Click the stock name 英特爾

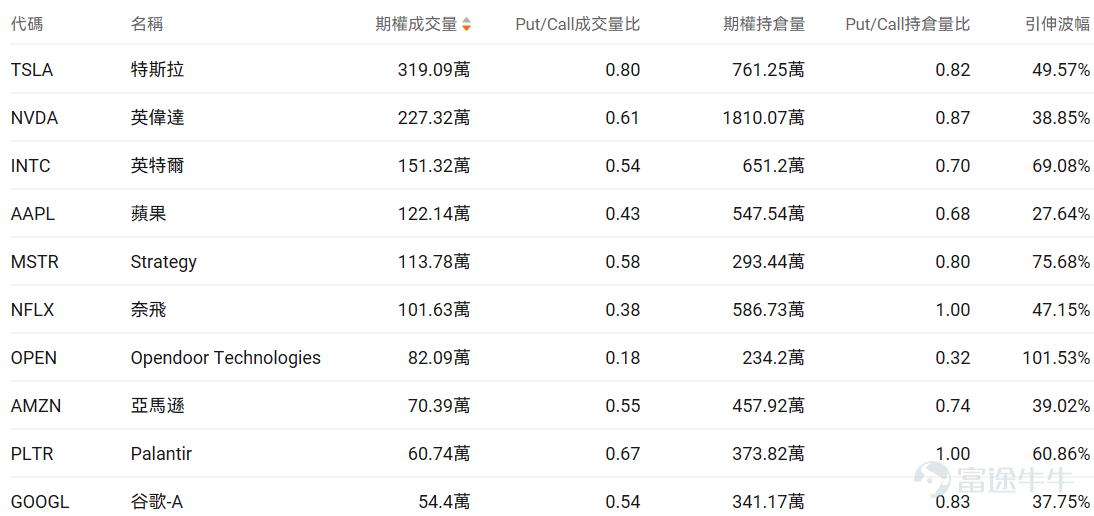[158, 166]
